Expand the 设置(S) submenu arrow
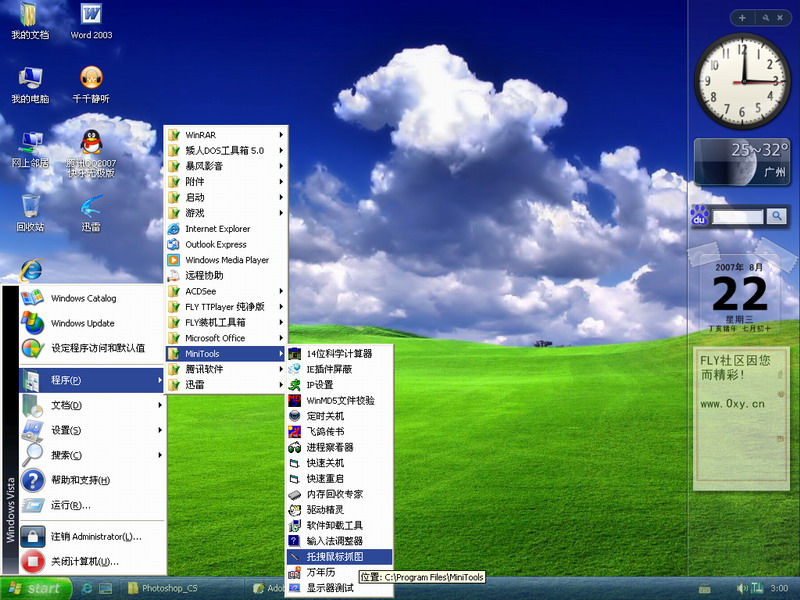The image size is (800, 600). 160,430
